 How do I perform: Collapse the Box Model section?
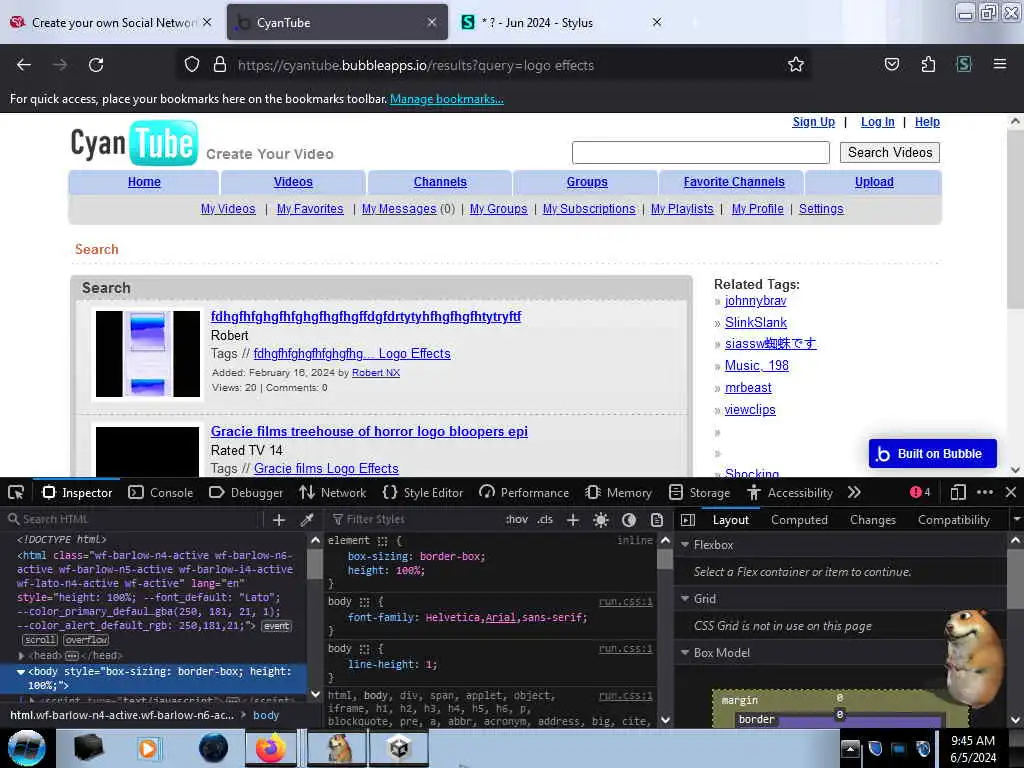685,652
